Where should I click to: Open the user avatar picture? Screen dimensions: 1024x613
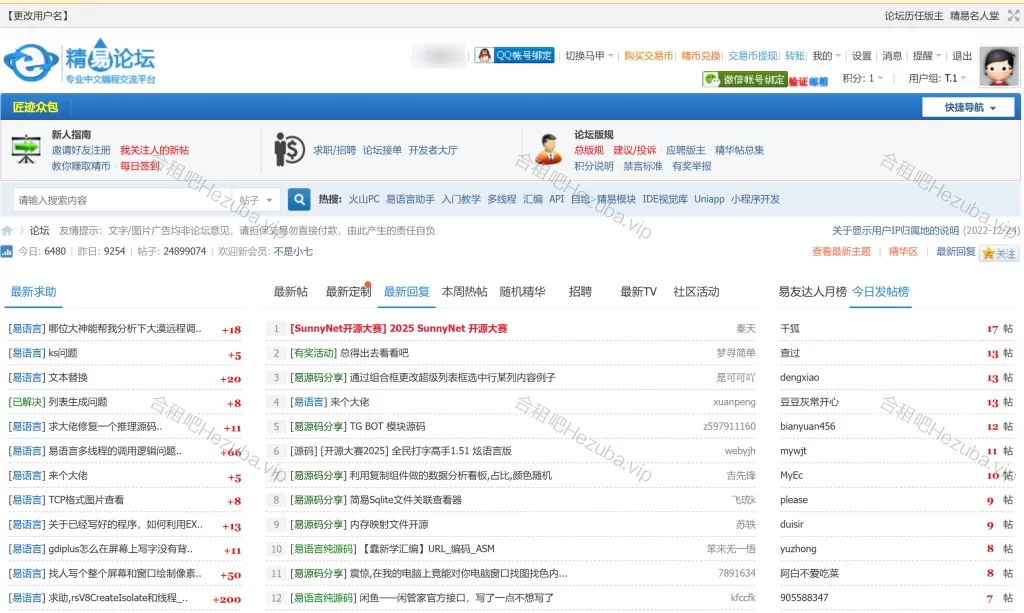click(x=998, y=68)
